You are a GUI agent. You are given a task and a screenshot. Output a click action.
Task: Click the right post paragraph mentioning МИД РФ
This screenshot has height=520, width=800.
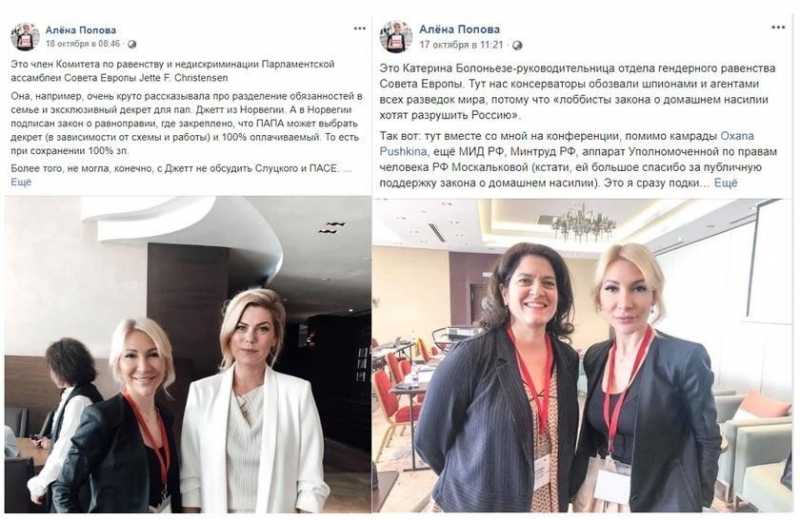579,159
